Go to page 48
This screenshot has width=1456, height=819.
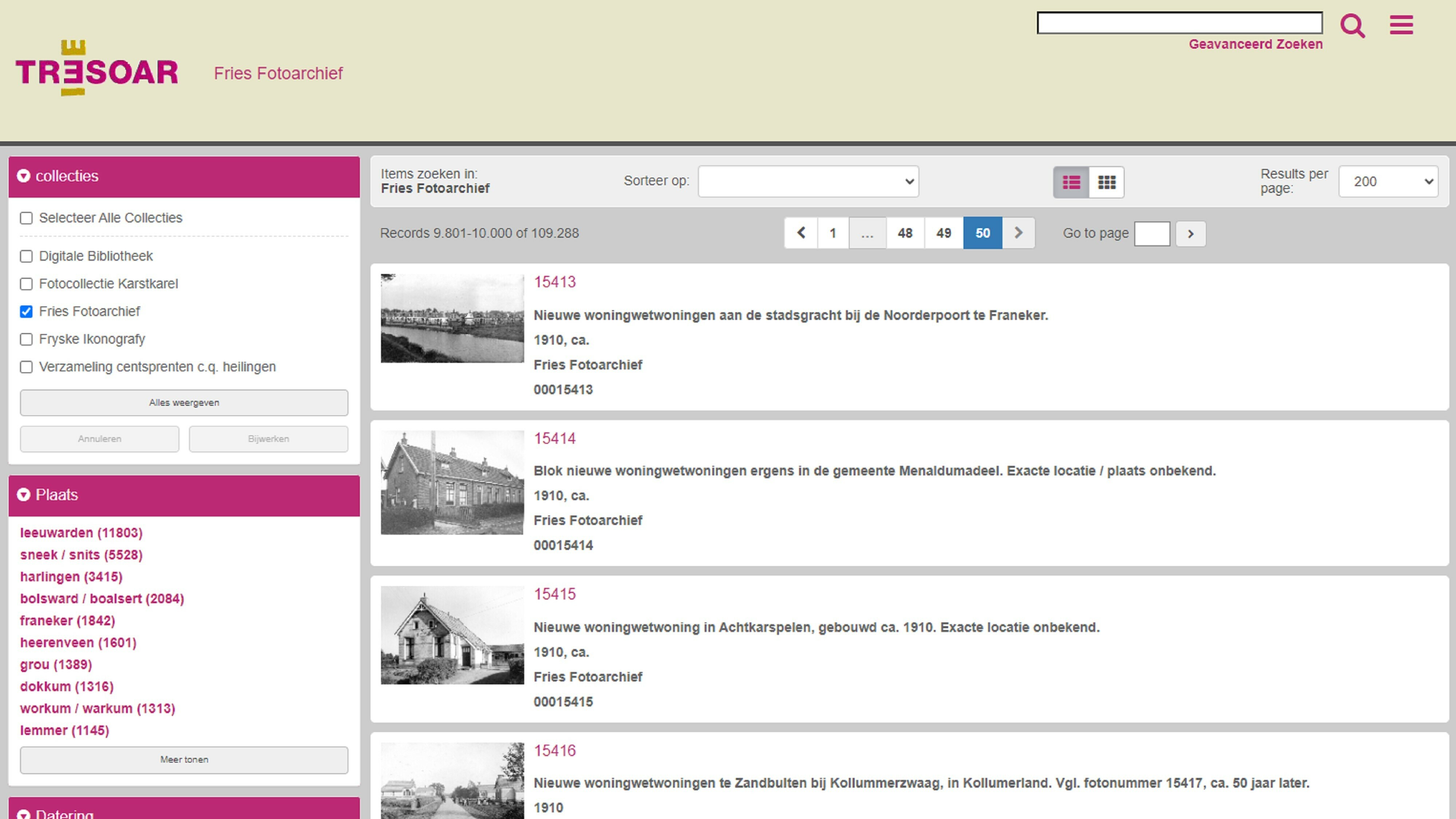(905, 233)
